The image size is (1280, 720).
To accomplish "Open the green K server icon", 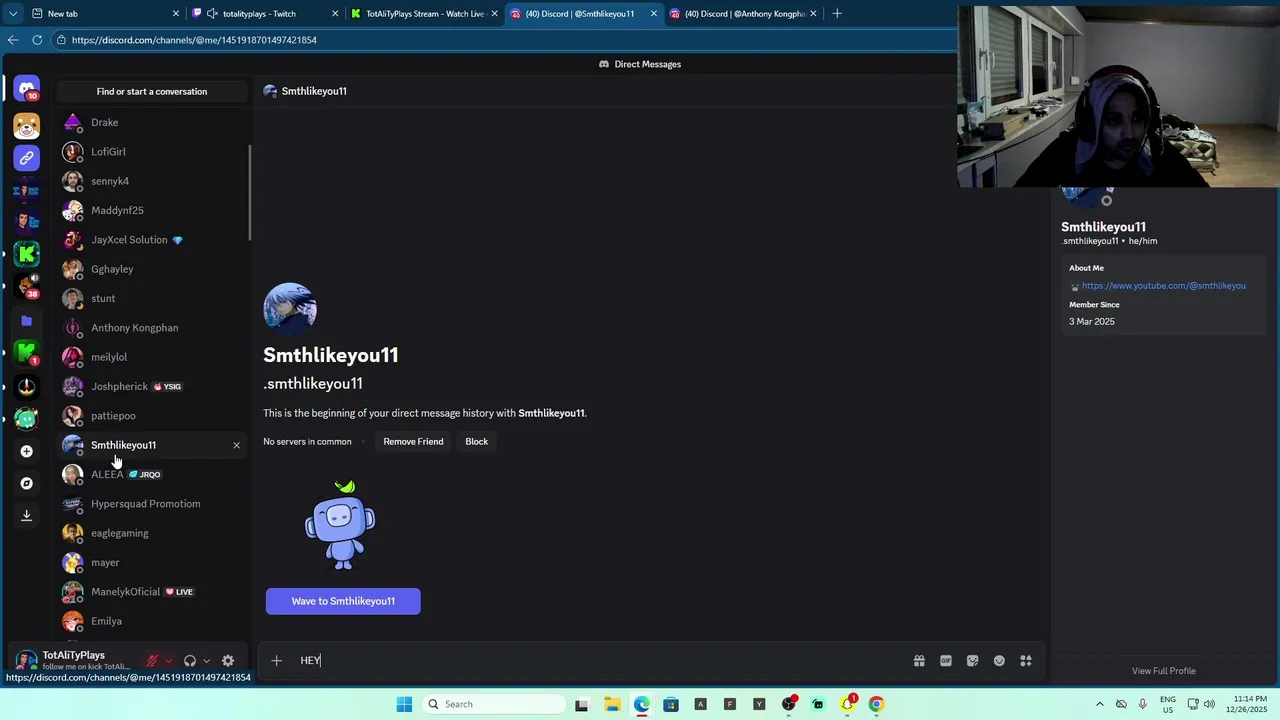I will (x=27, y=254).
